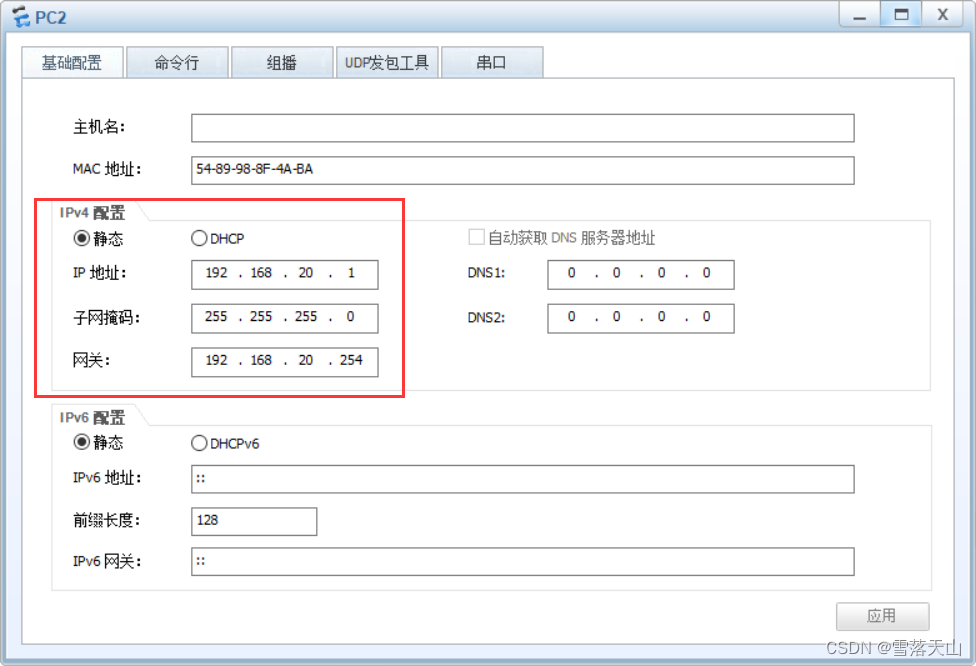
Task: Click the IPv4 IP 地址 field
Action: [284, 274]
